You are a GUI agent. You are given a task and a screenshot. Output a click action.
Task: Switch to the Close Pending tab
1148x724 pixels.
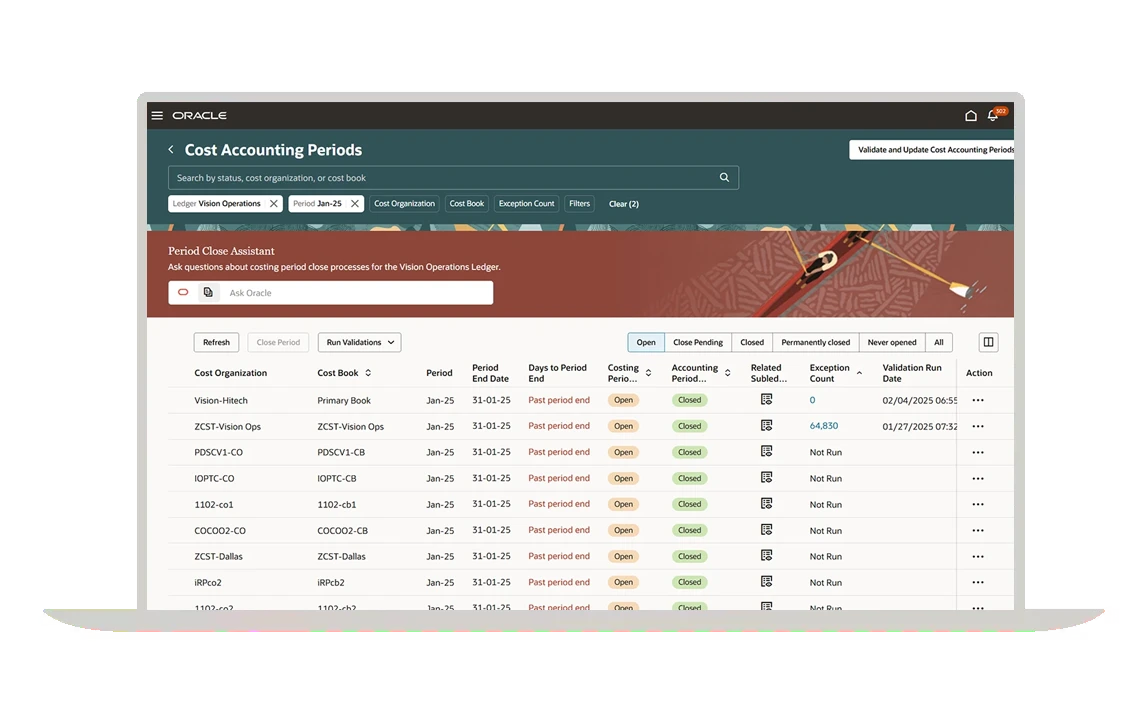point(698,342)
